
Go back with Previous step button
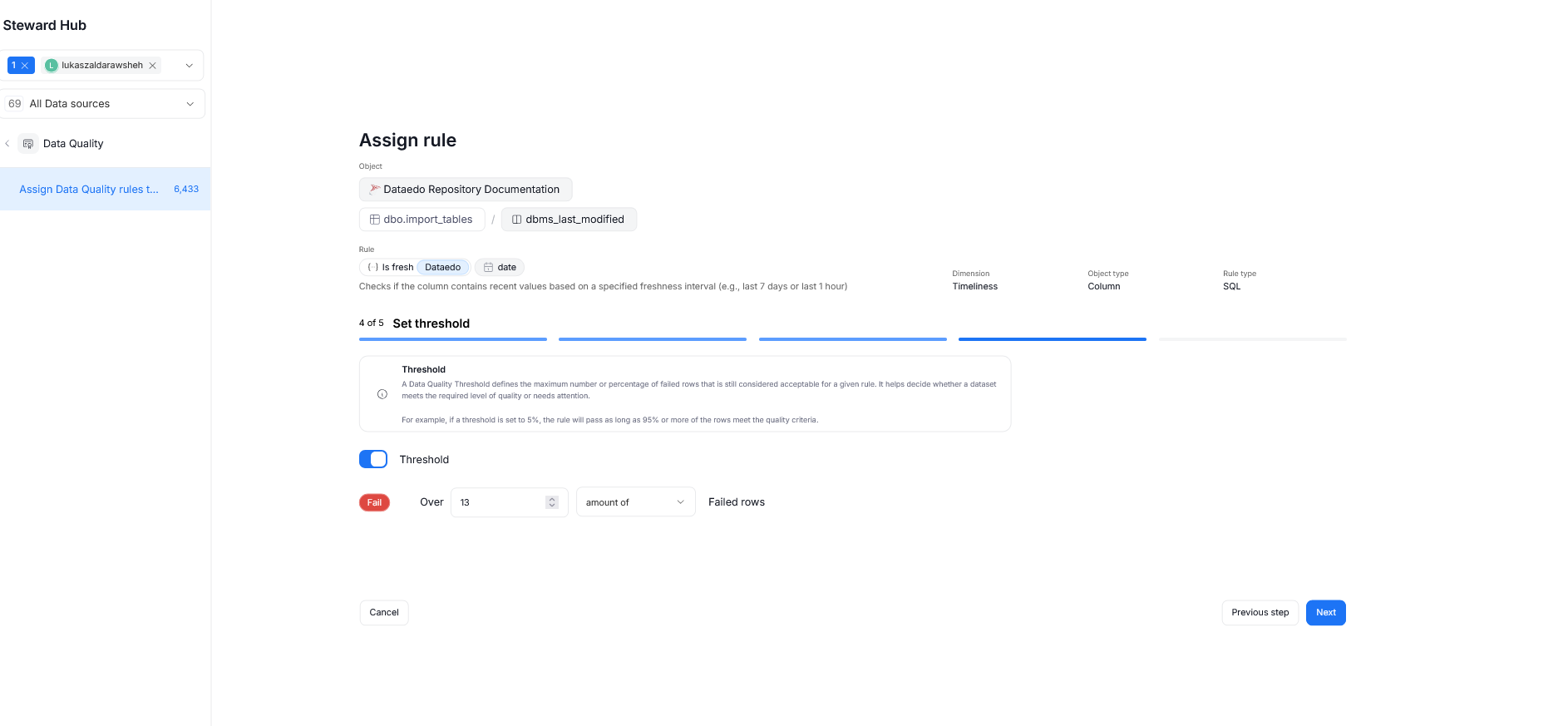pos(1260,613)
